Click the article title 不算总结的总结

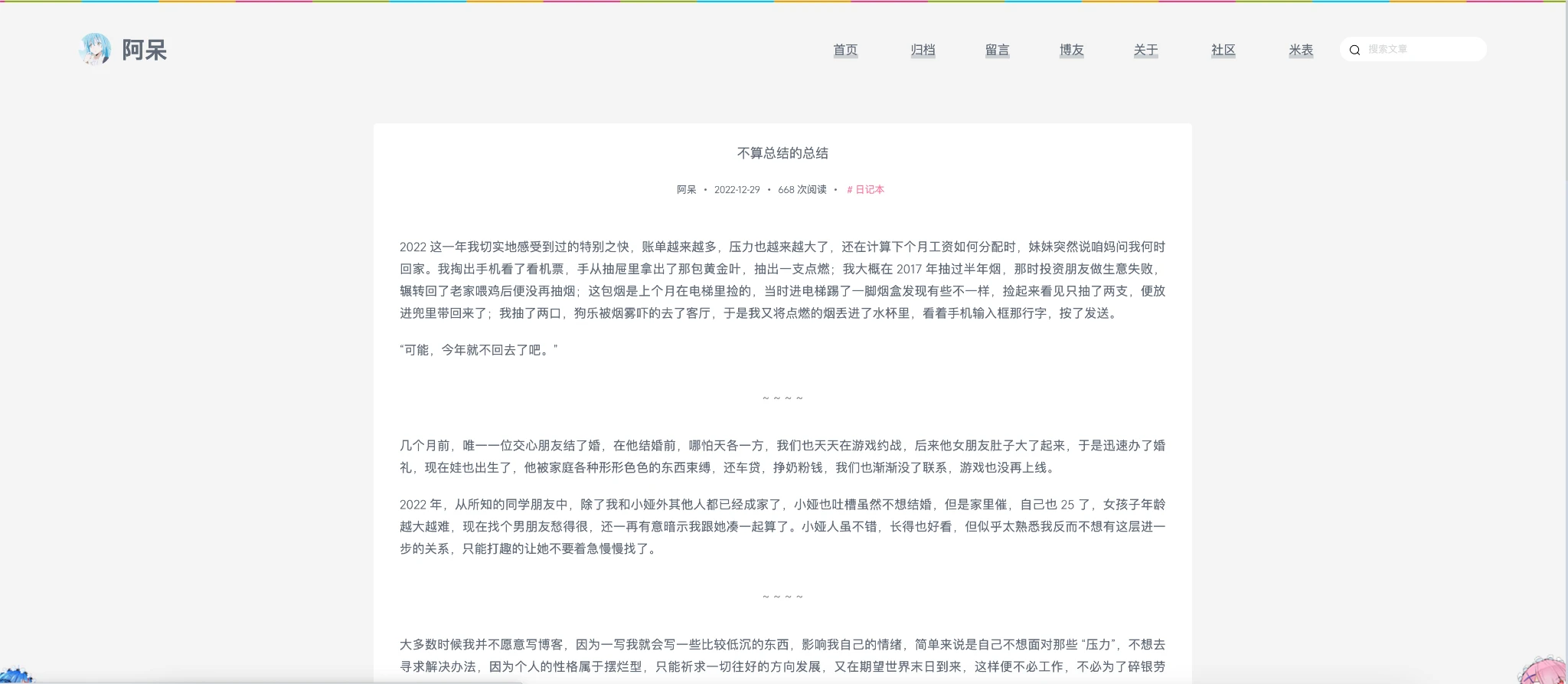tap(782, 153)
